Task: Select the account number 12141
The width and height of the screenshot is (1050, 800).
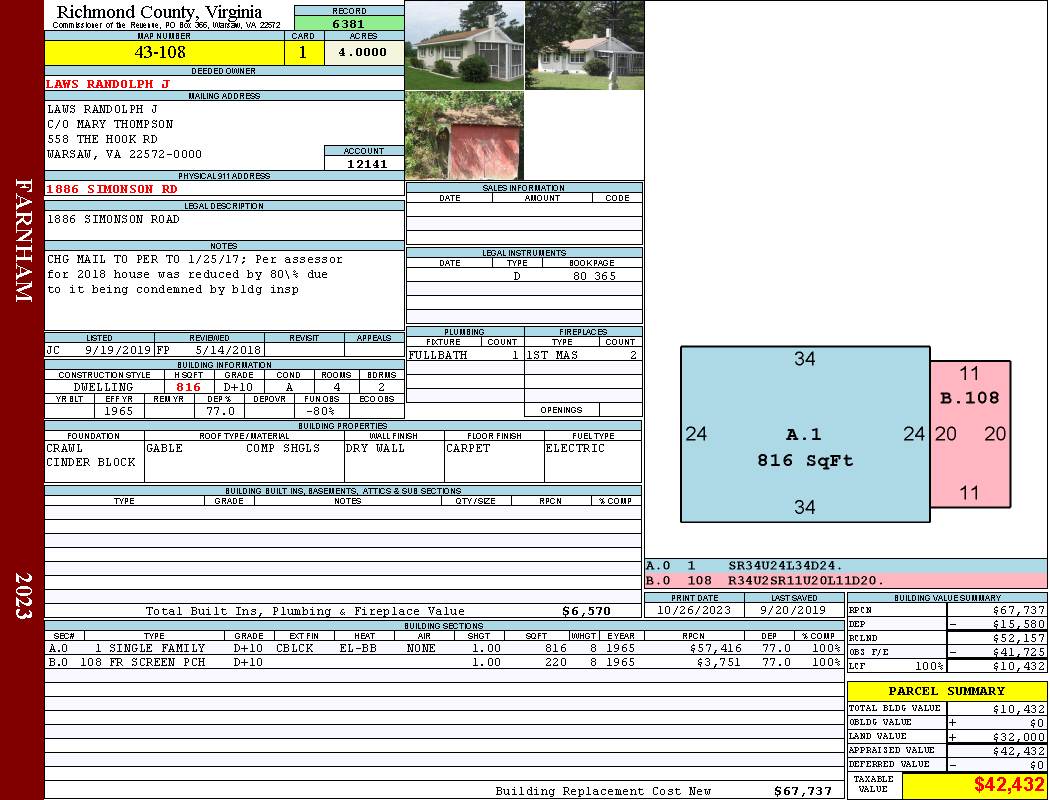Action: coord(364,164)
